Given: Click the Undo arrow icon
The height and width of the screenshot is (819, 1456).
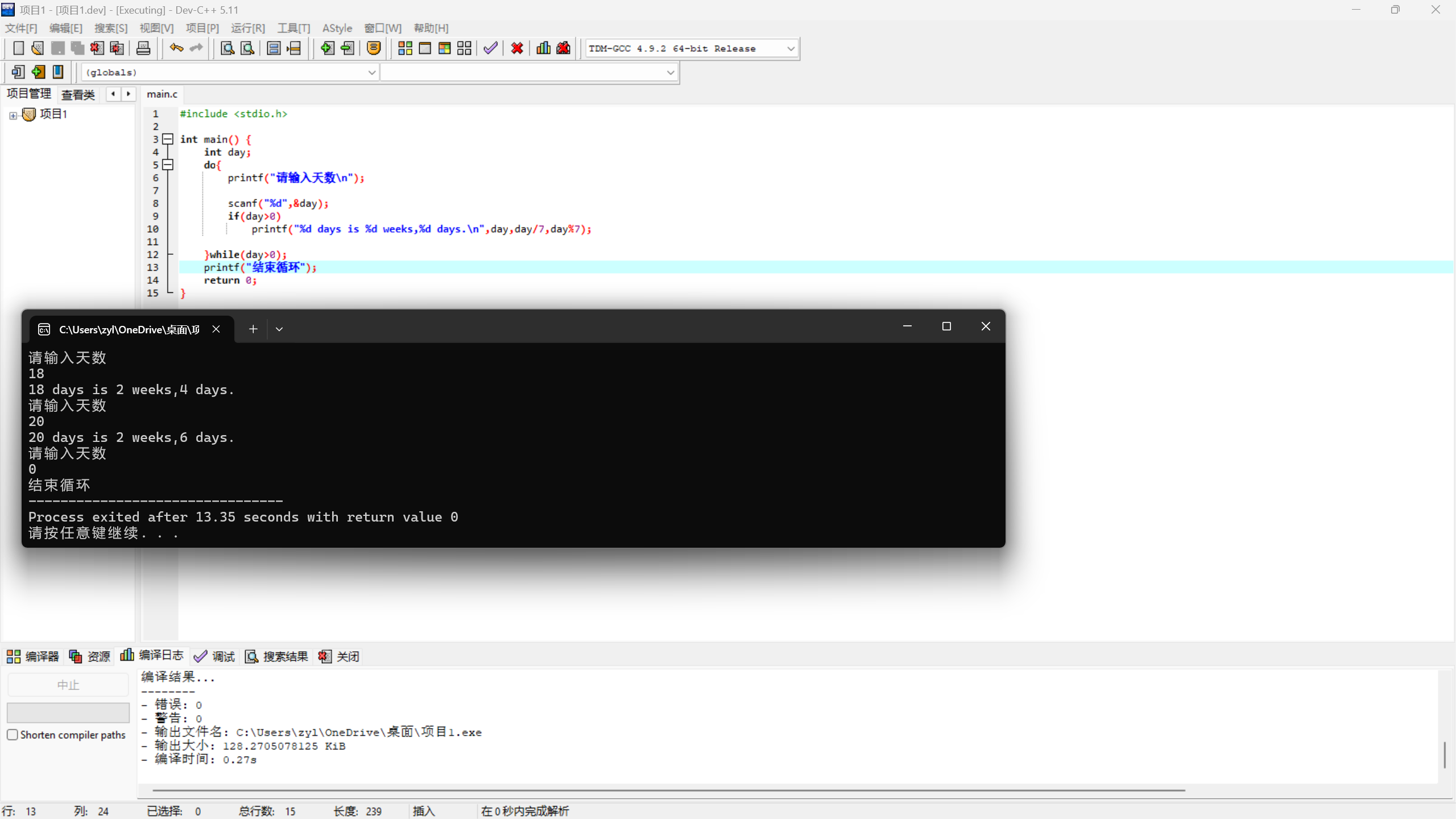Looking at the screenshot, I should [x=176, y=48].
